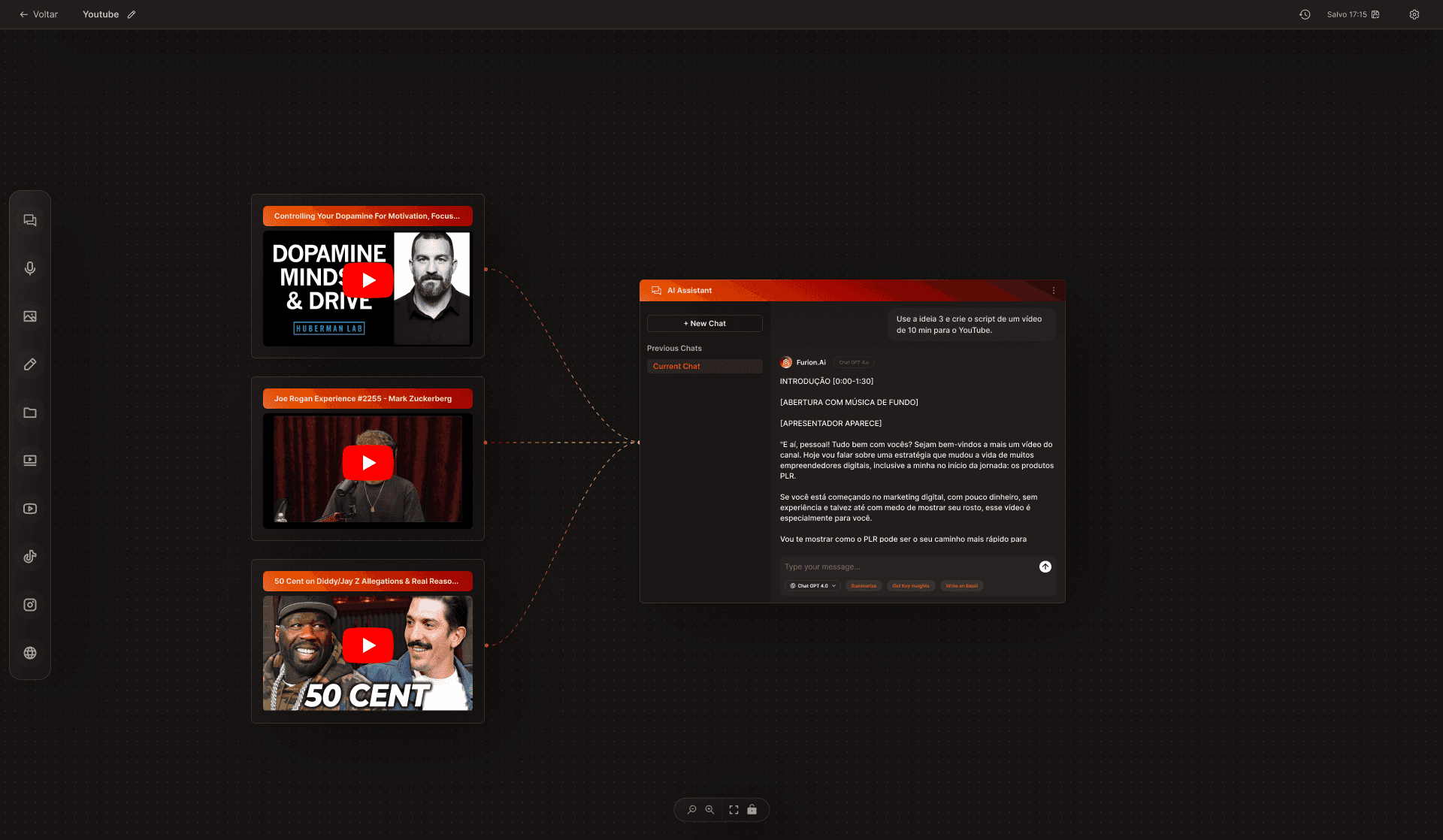The width and height of the screenshot is (1443, 840).
Task: Click the AI Assistant chat icon in header
Action: (656, 291)
